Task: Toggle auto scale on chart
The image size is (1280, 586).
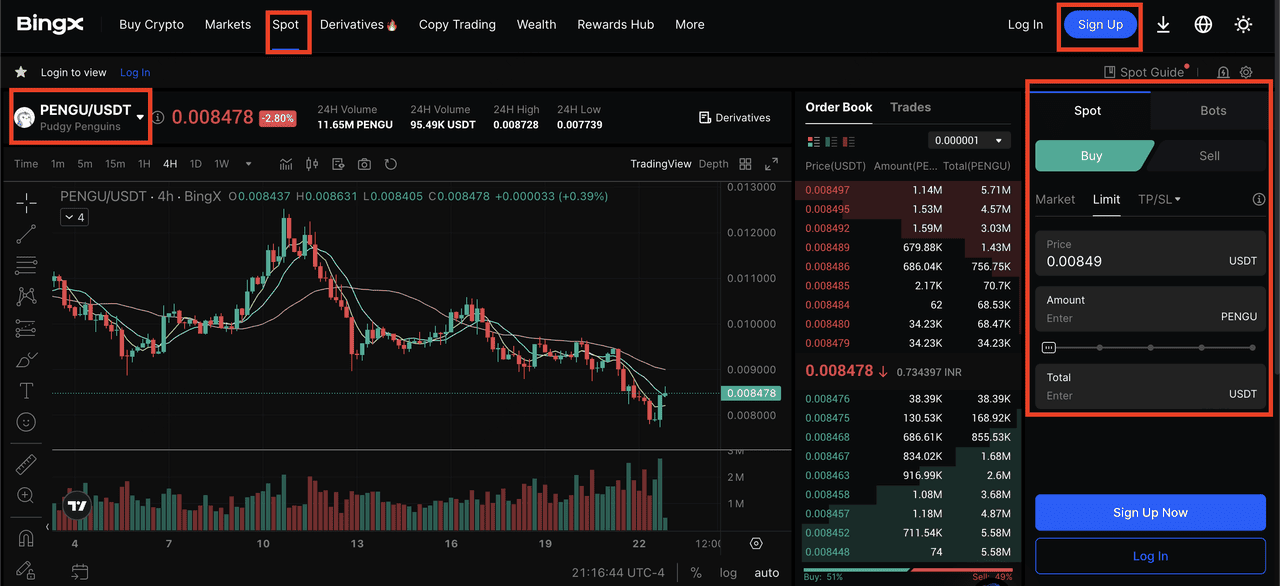Action: click(x=767, y=573)
